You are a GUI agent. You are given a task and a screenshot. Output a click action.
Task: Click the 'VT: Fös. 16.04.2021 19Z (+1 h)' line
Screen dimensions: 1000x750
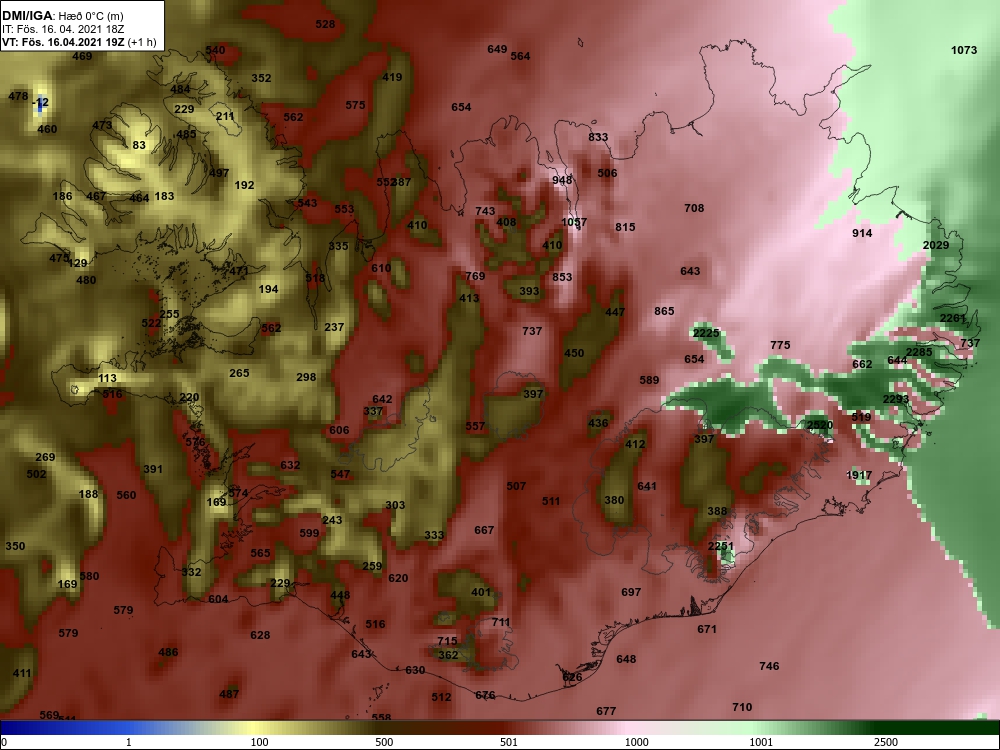[79, 42]
